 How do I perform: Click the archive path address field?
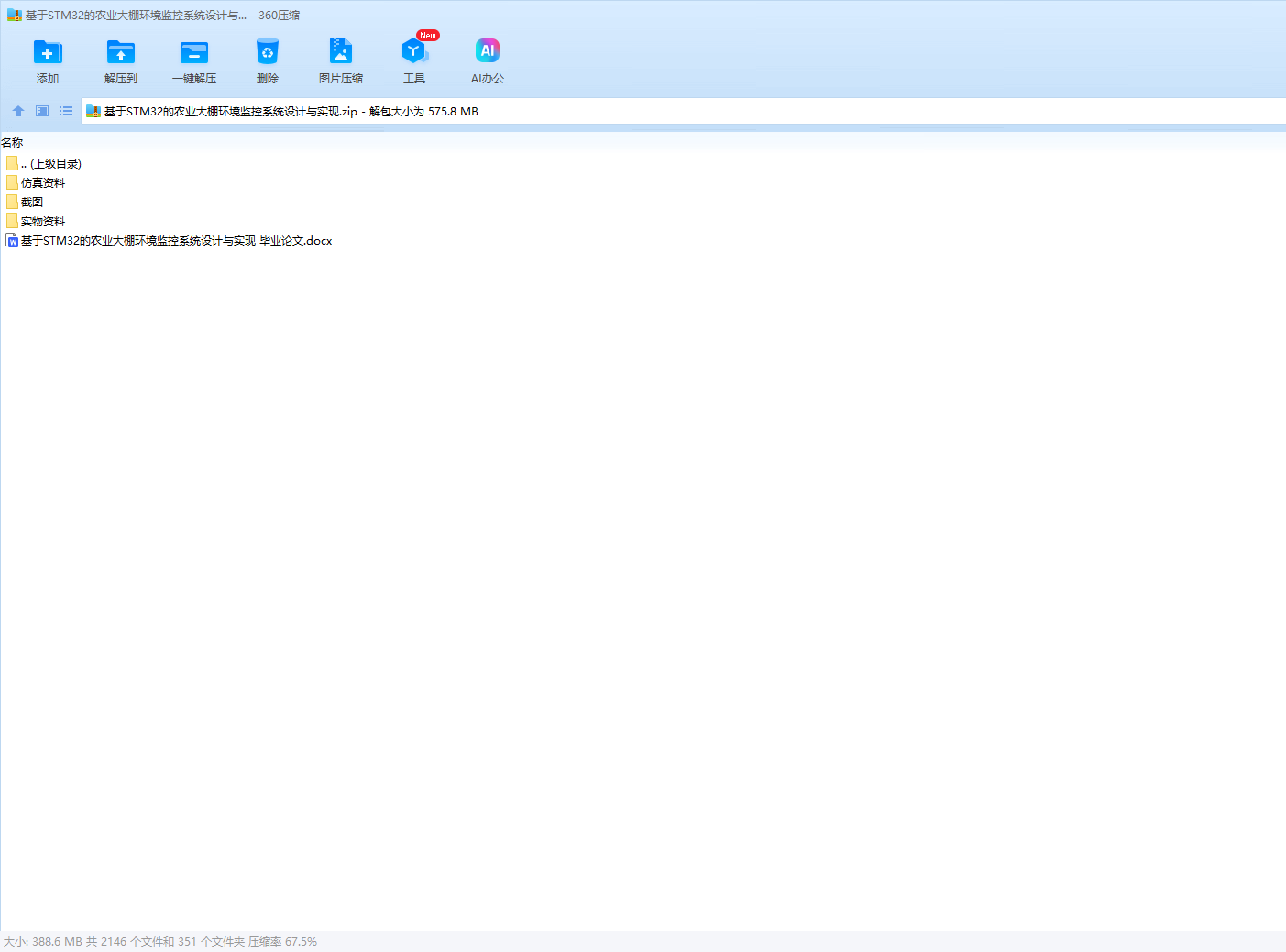tap(684, 111)
